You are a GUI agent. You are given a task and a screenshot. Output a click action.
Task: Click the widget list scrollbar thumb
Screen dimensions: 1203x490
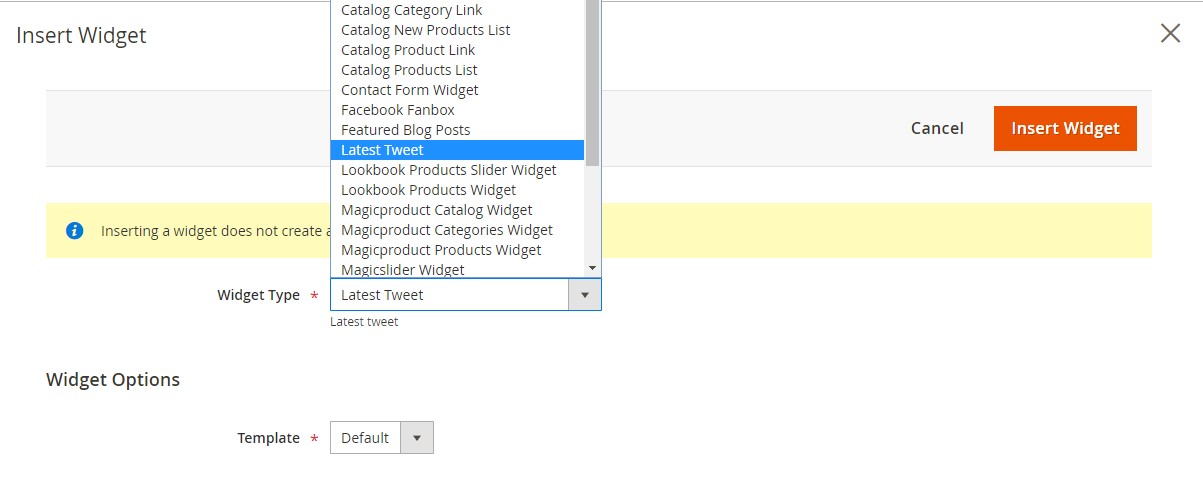point(592,80)
